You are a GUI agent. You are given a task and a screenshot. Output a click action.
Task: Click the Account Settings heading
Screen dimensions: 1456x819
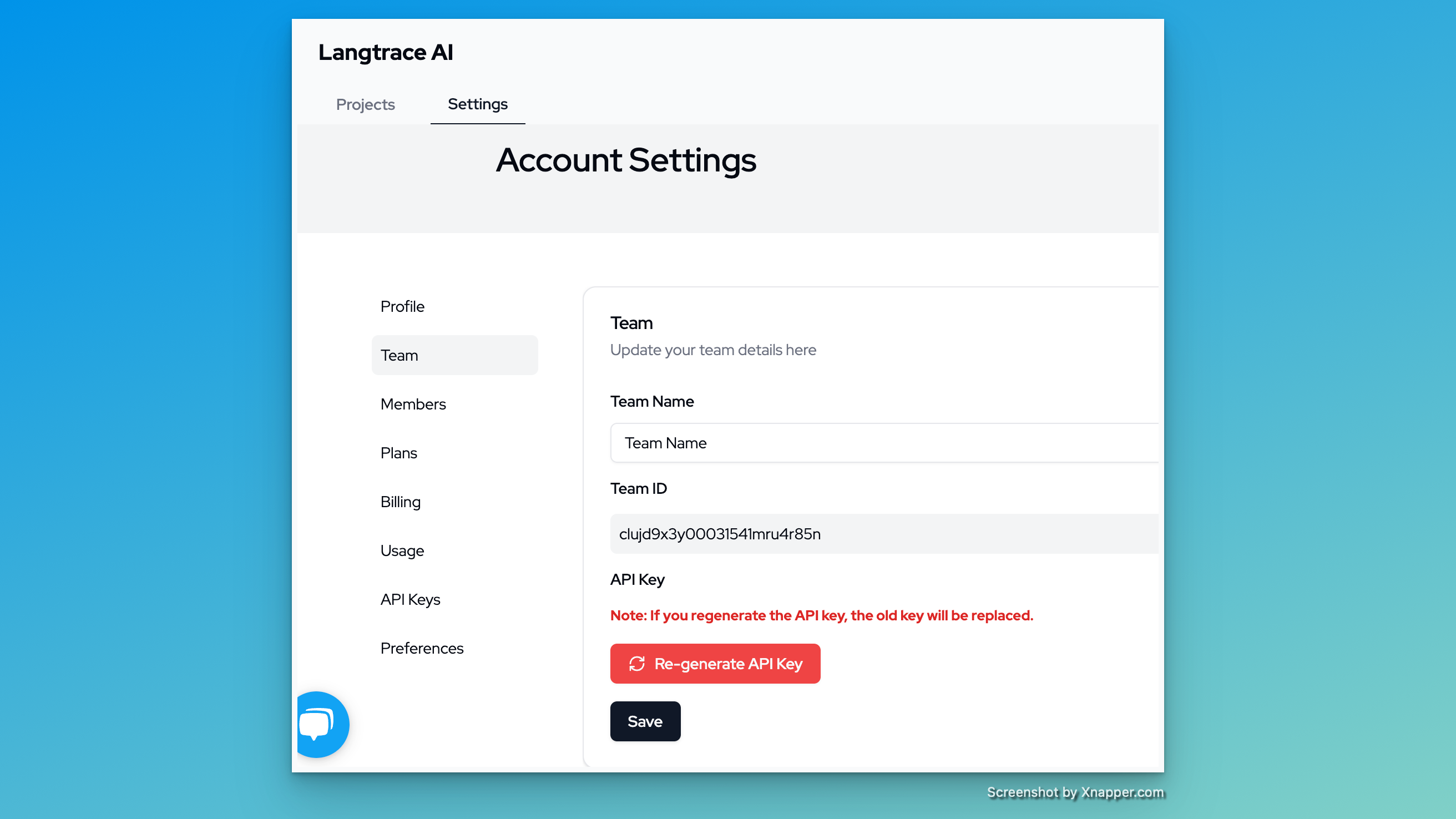click(x=626, y=160)
